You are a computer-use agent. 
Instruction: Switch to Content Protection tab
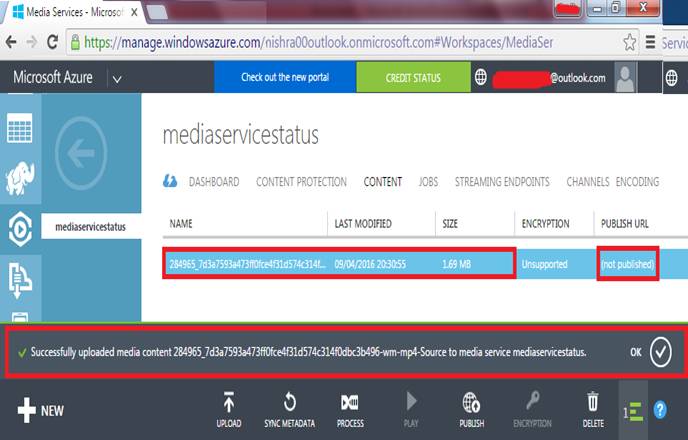coord(301,182)
